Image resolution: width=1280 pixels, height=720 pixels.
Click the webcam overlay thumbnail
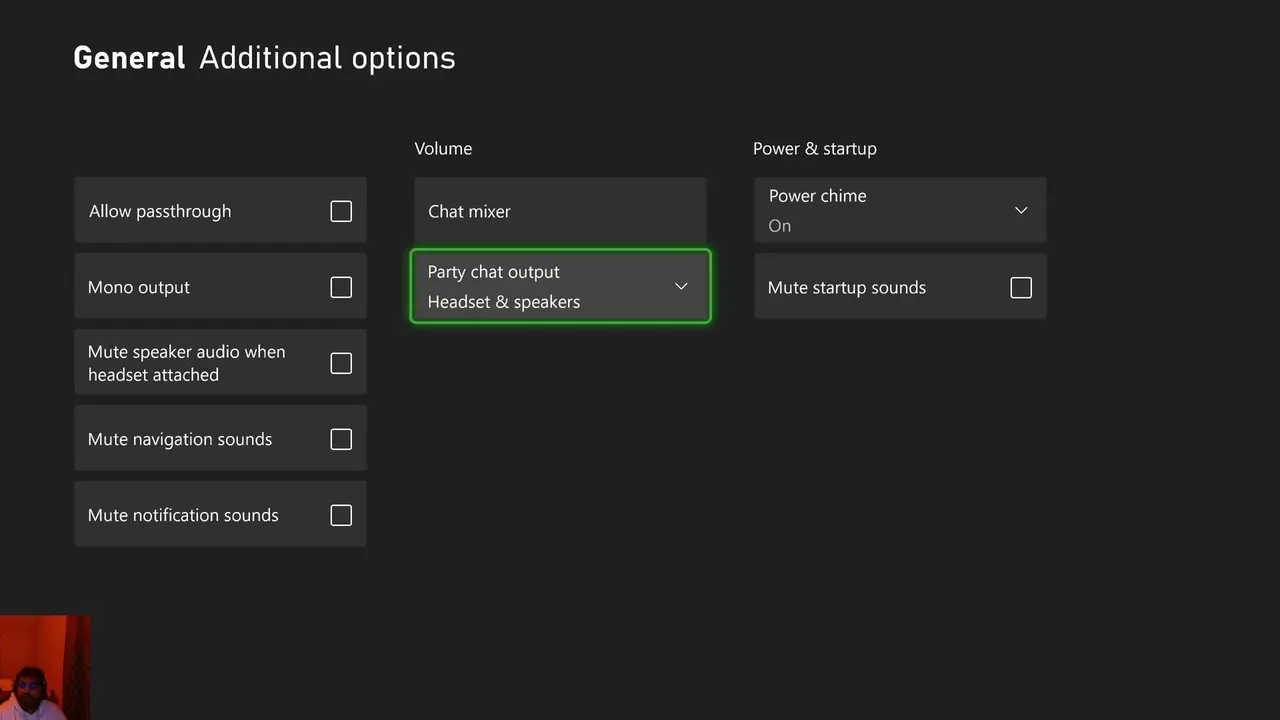tap(45, 667)
